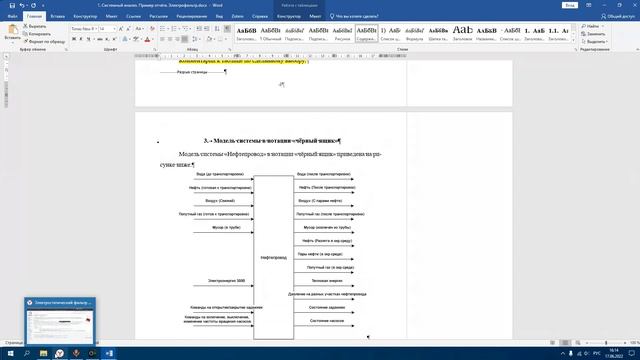
Task: Pick font color red A
Action: (147, 39)
